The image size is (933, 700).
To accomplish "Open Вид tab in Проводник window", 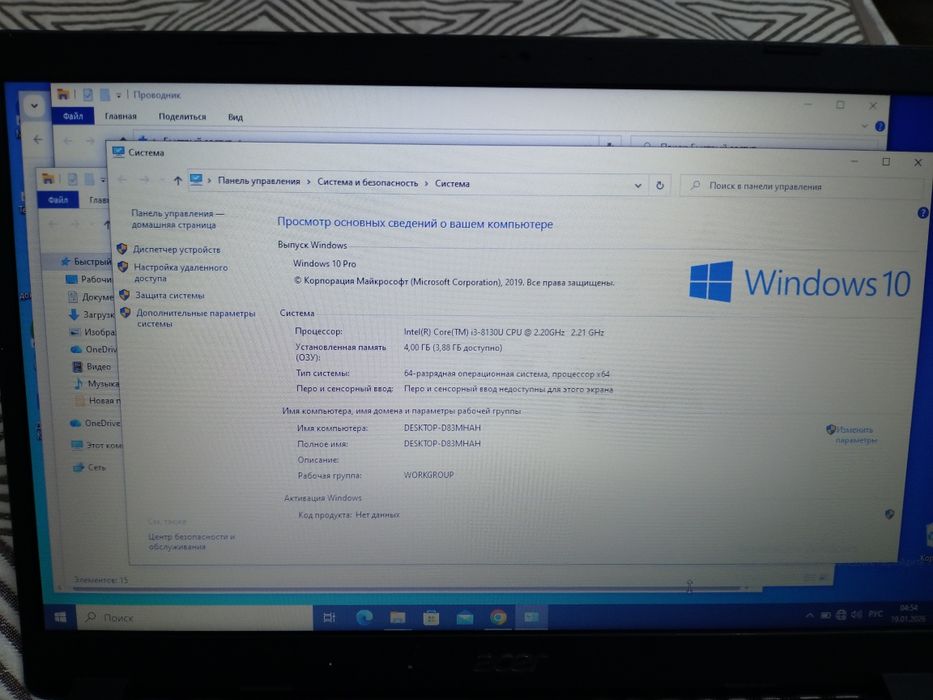I will tap(236, 117).
